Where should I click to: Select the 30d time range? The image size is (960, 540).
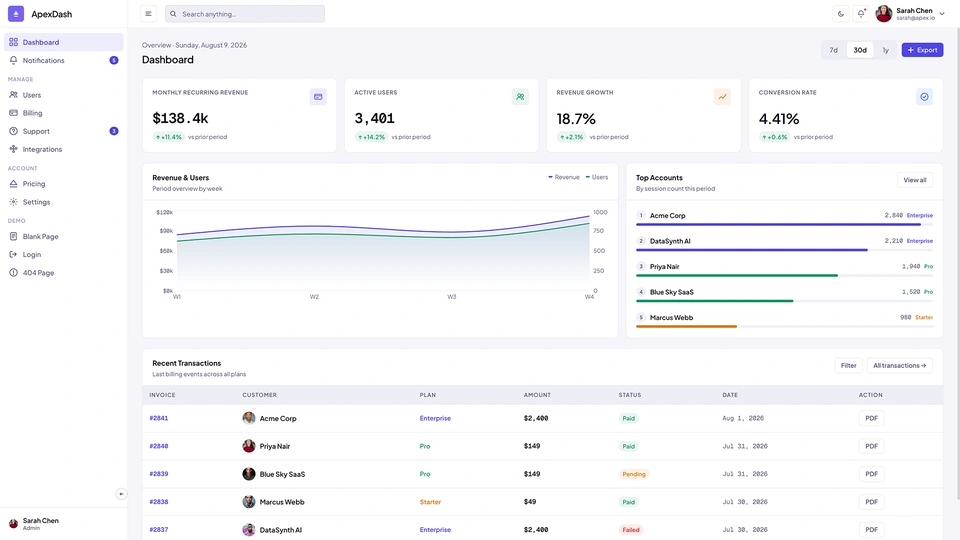click(x=860, y=50)
